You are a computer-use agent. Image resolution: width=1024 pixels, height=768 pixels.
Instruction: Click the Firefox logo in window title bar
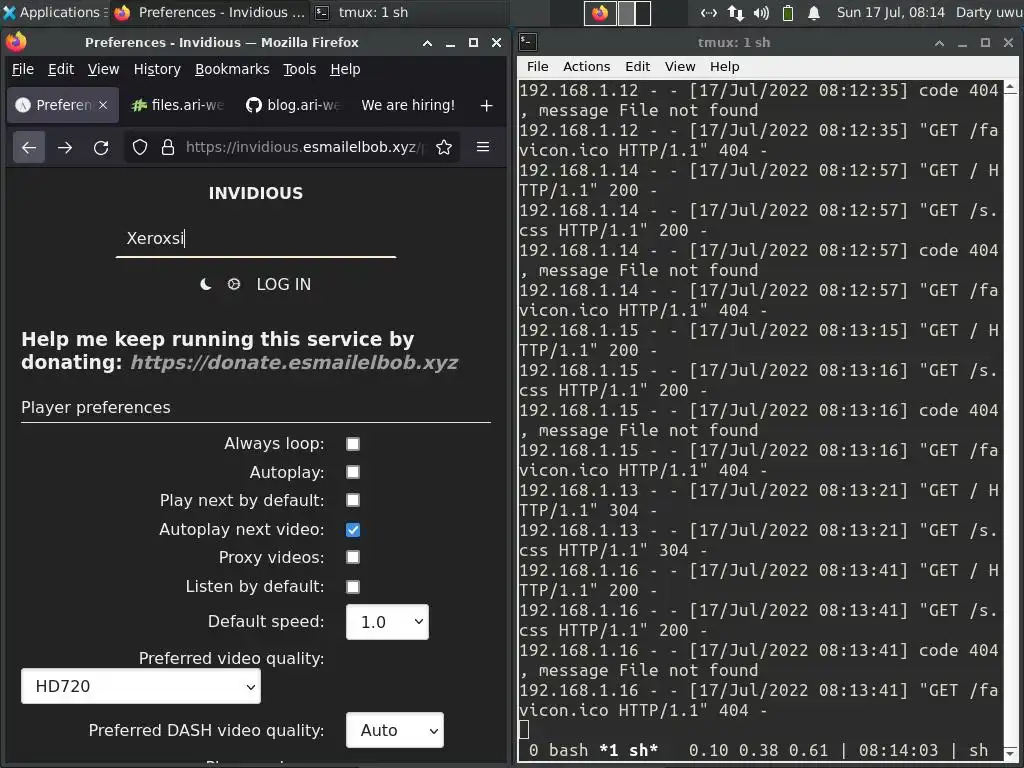(x=16, y=42)
